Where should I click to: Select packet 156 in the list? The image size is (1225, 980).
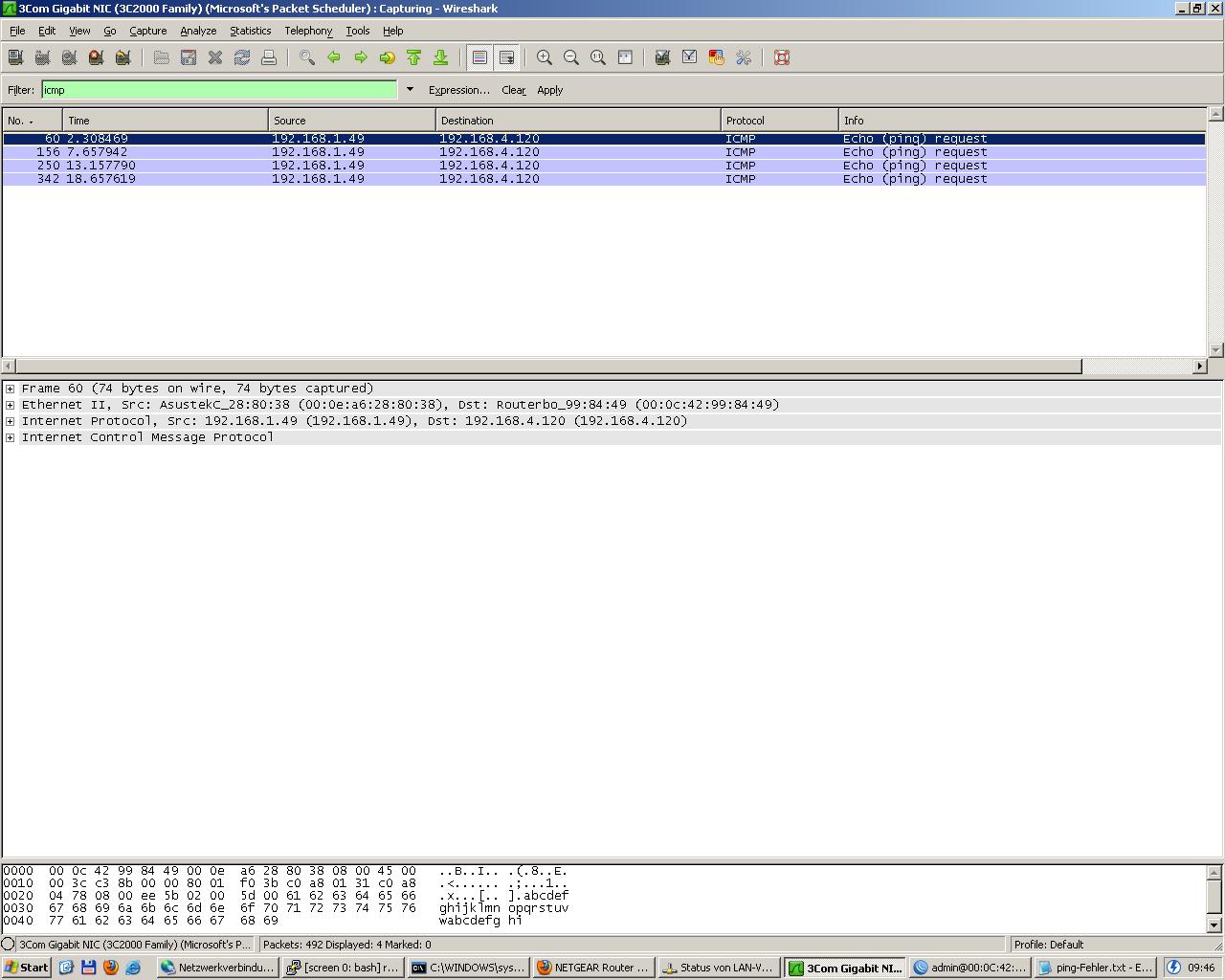click(x=604, y=152)
